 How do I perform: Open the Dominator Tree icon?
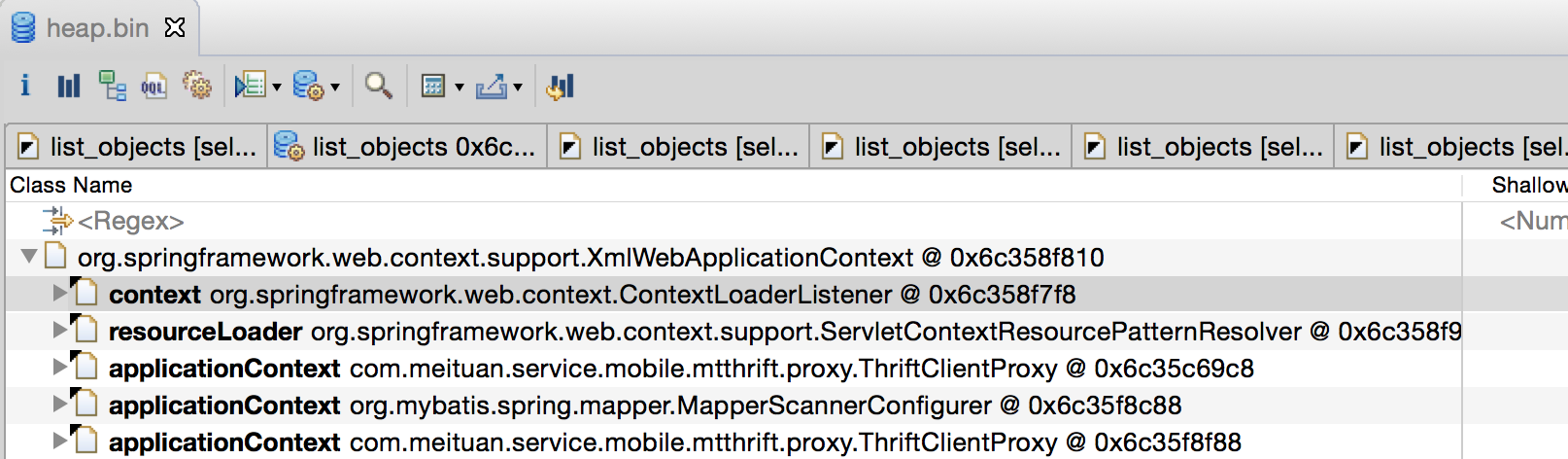click(x=112, y=86)
